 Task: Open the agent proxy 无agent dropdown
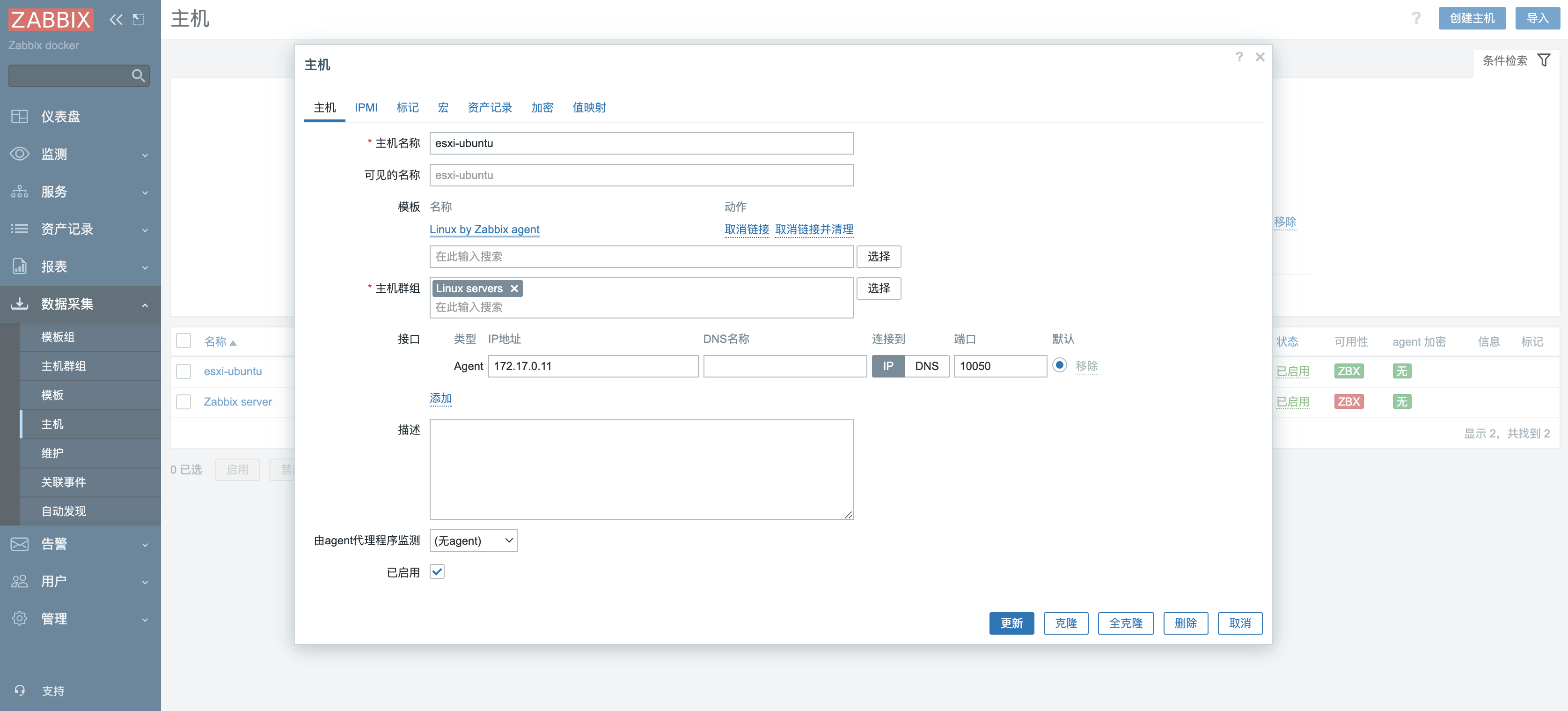473,541
